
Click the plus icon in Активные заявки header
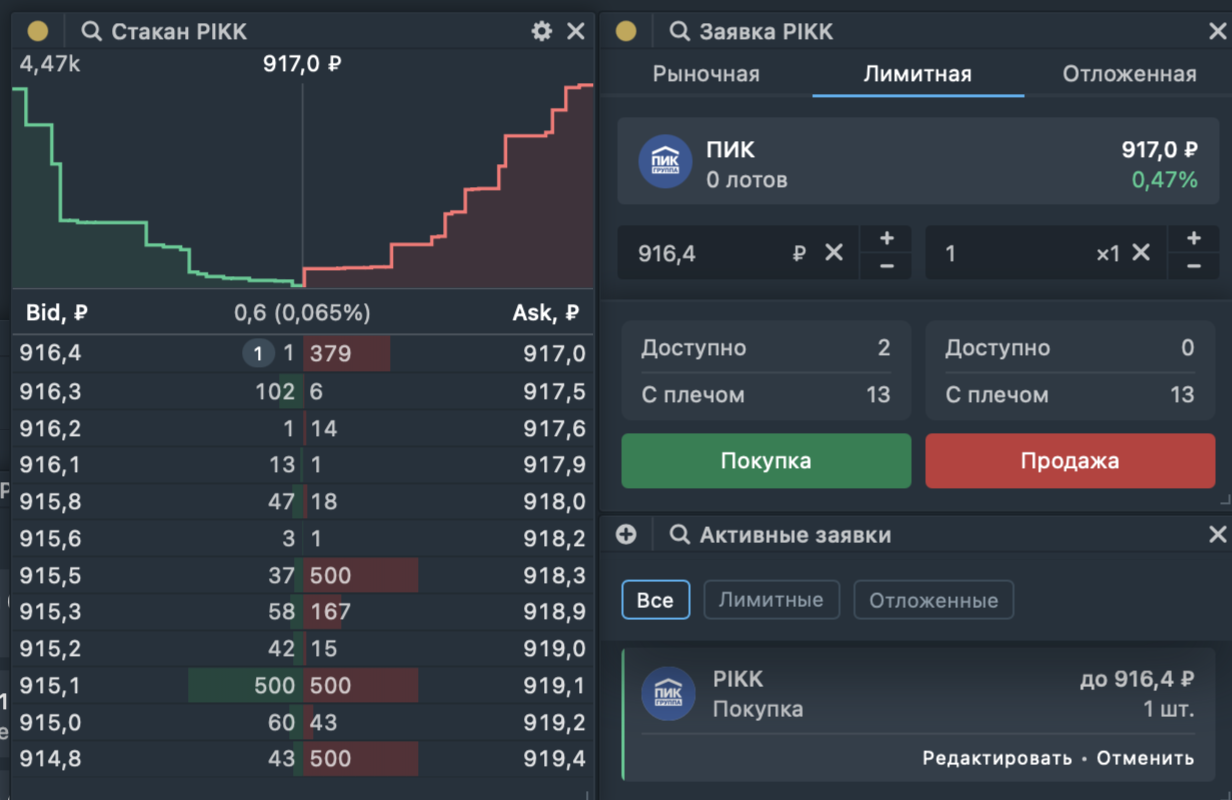pyautogui.click(x=626, y=535)
